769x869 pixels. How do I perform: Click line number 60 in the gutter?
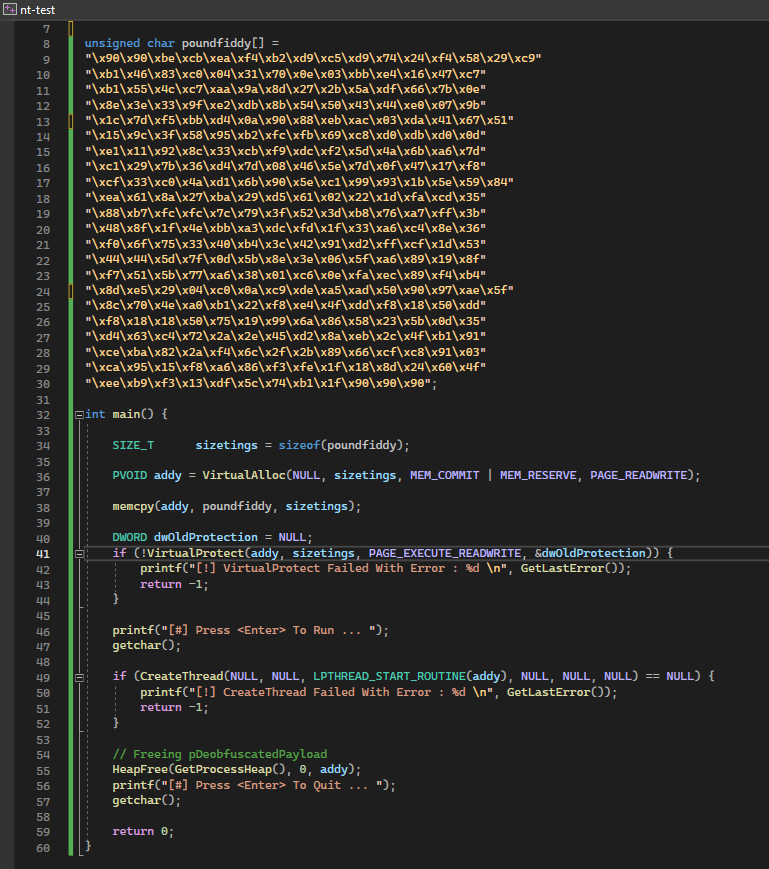43,847
